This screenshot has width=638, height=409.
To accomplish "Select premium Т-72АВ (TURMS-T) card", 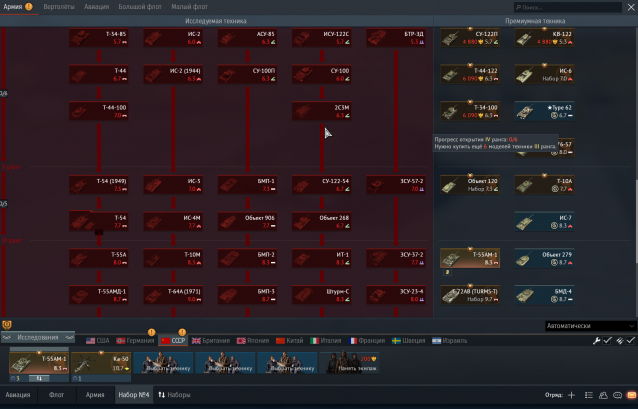I will tap(470, 295).
